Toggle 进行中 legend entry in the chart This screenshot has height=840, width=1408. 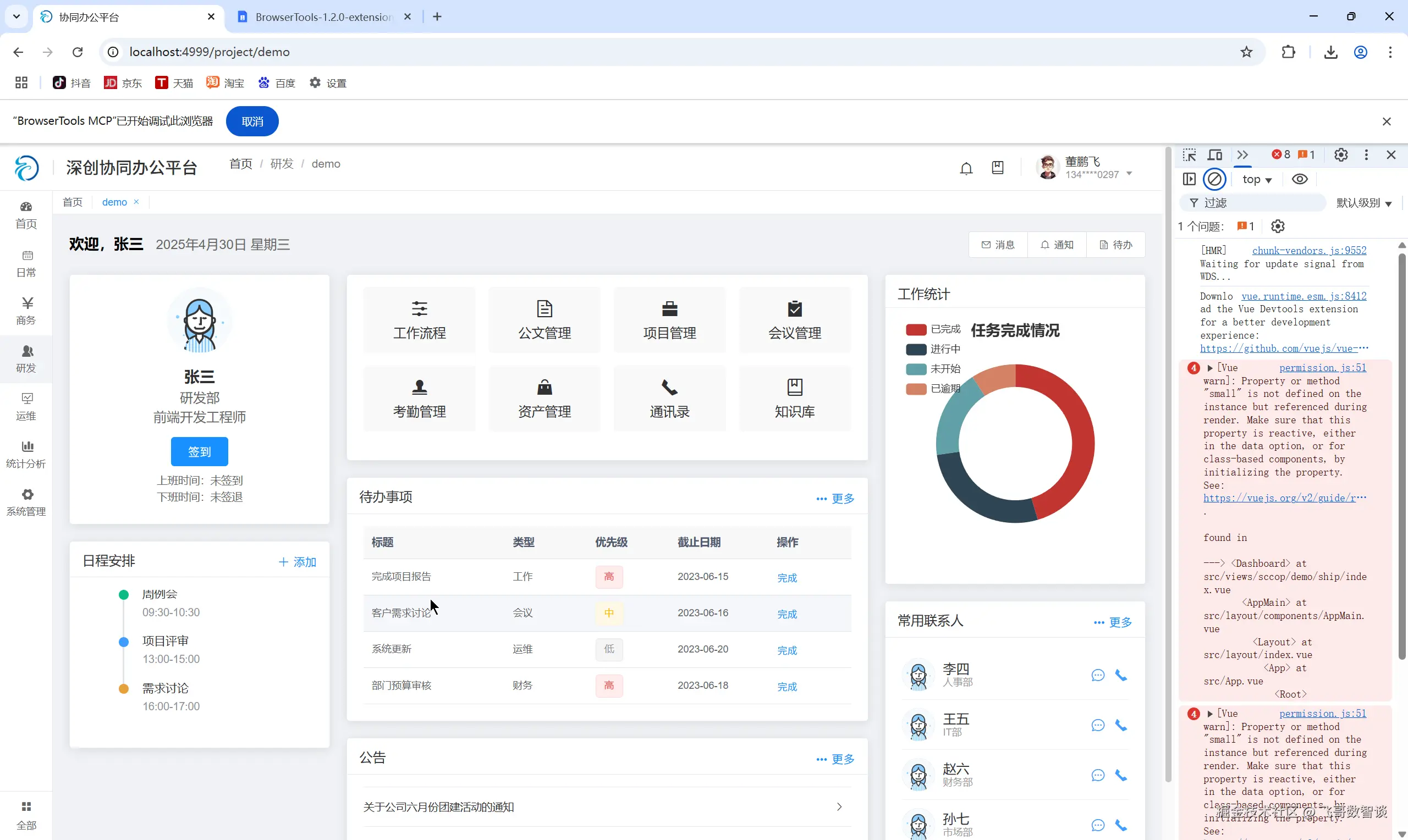pyautogui.click(x=933, y=349)
